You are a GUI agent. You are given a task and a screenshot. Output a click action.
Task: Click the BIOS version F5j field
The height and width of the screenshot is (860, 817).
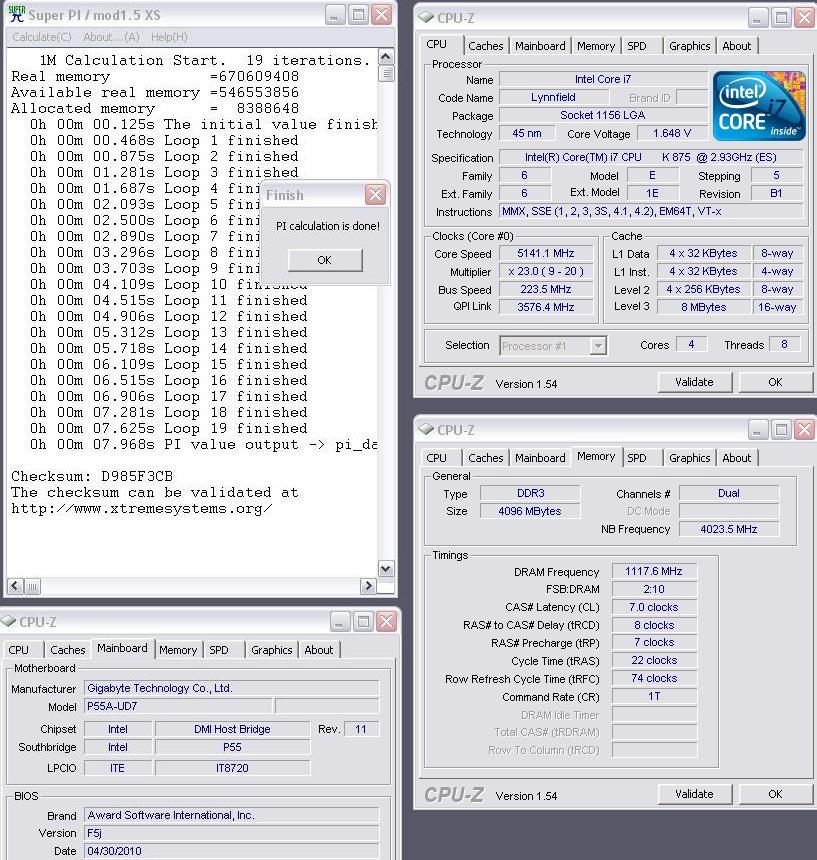[x=231, y=834]
